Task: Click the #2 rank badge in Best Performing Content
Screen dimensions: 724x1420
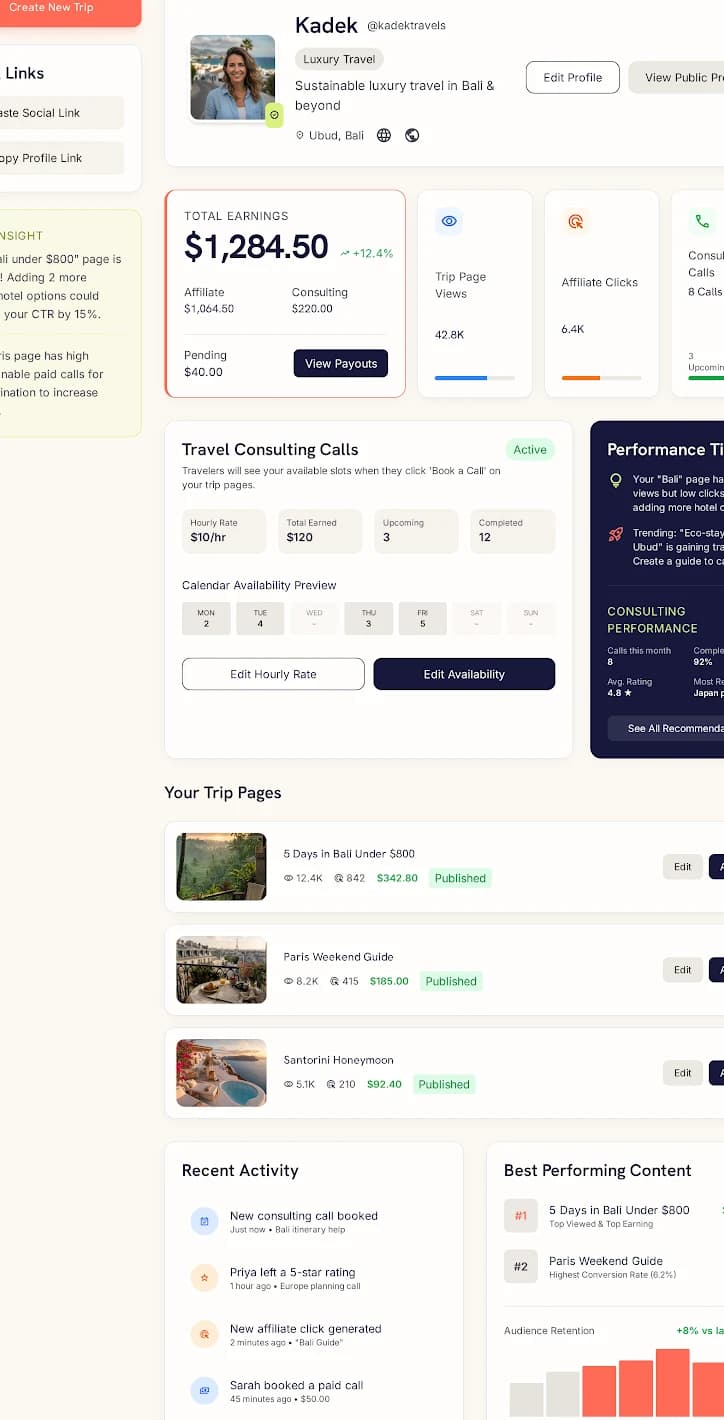Action: click(x=520, y=1266)
